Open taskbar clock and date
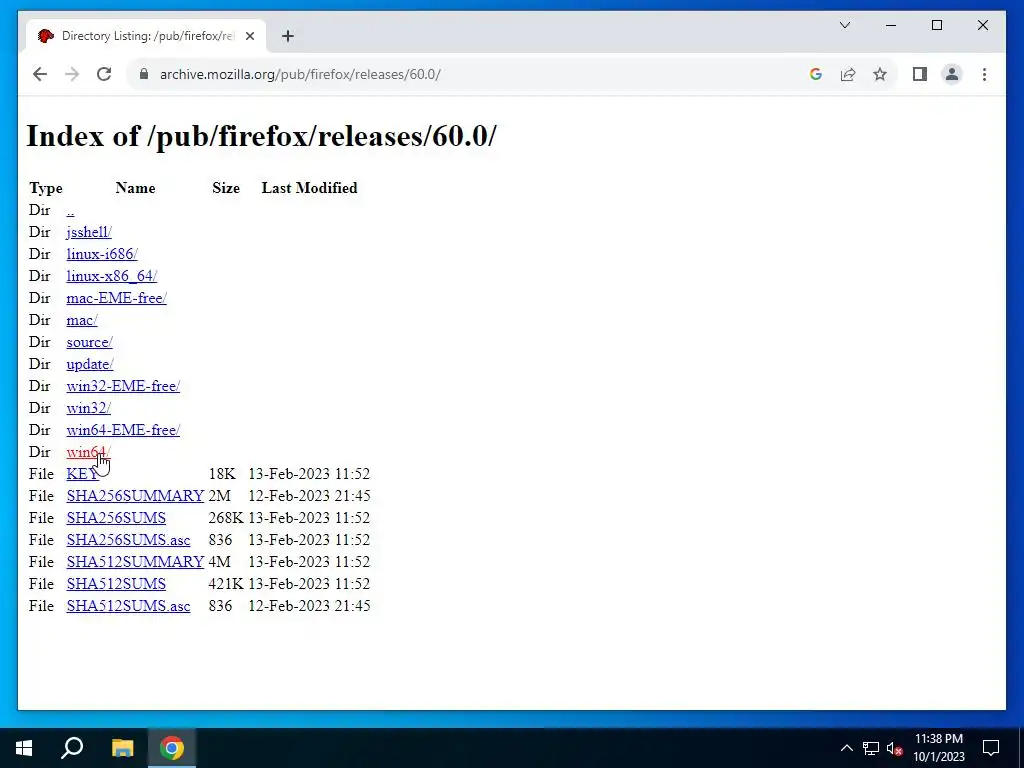This screenshot has width=1024, height=768. pyautogui.click(x=938, y=748)
